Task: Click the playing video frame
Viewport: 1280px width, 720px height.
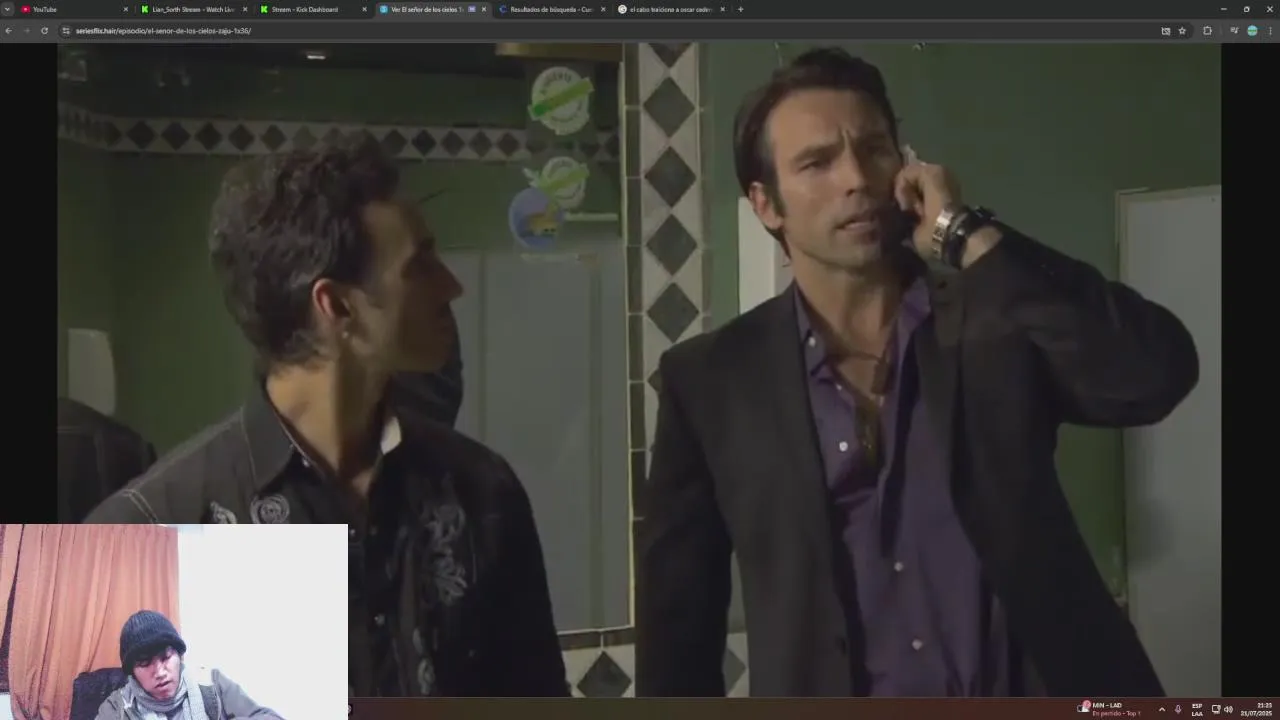Action: tap(639, 369)
